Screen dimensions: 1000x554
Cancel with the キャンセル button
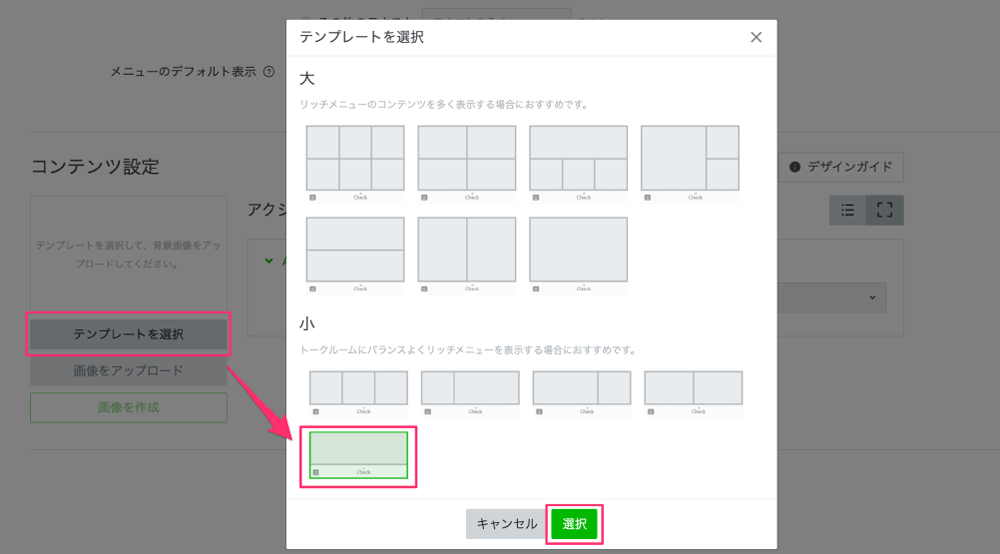pos(506,524)
